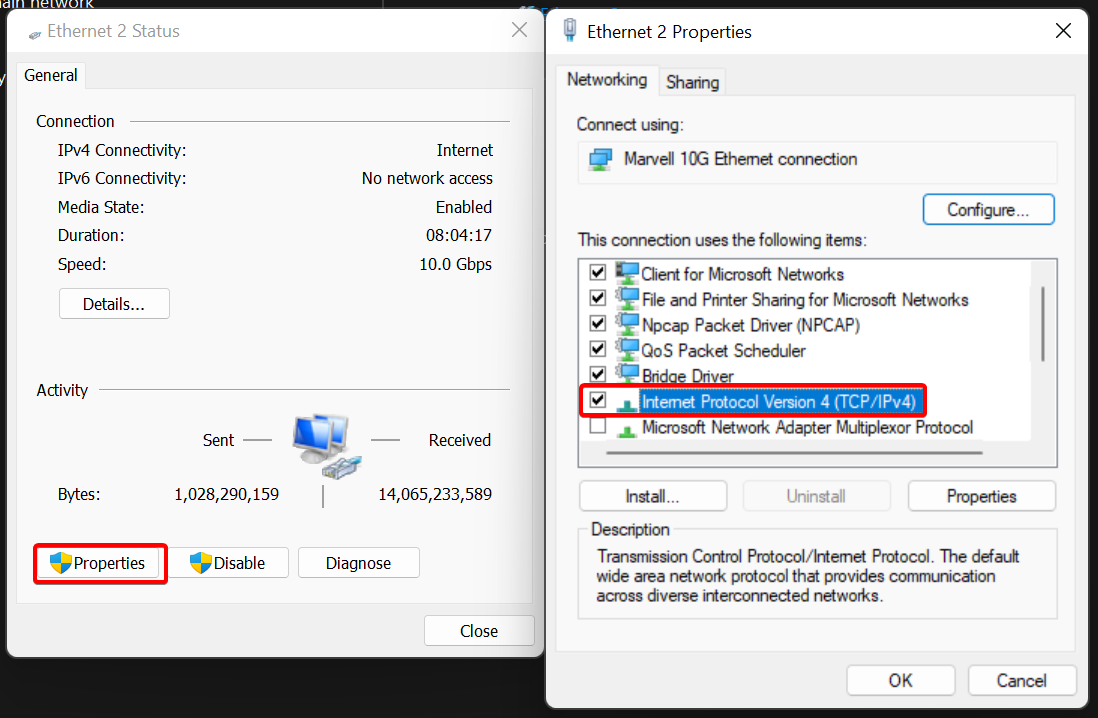Click the Client for Microsoft Networks icon
This screenshot has height=718, width=1098.
(x=627, y=273)
